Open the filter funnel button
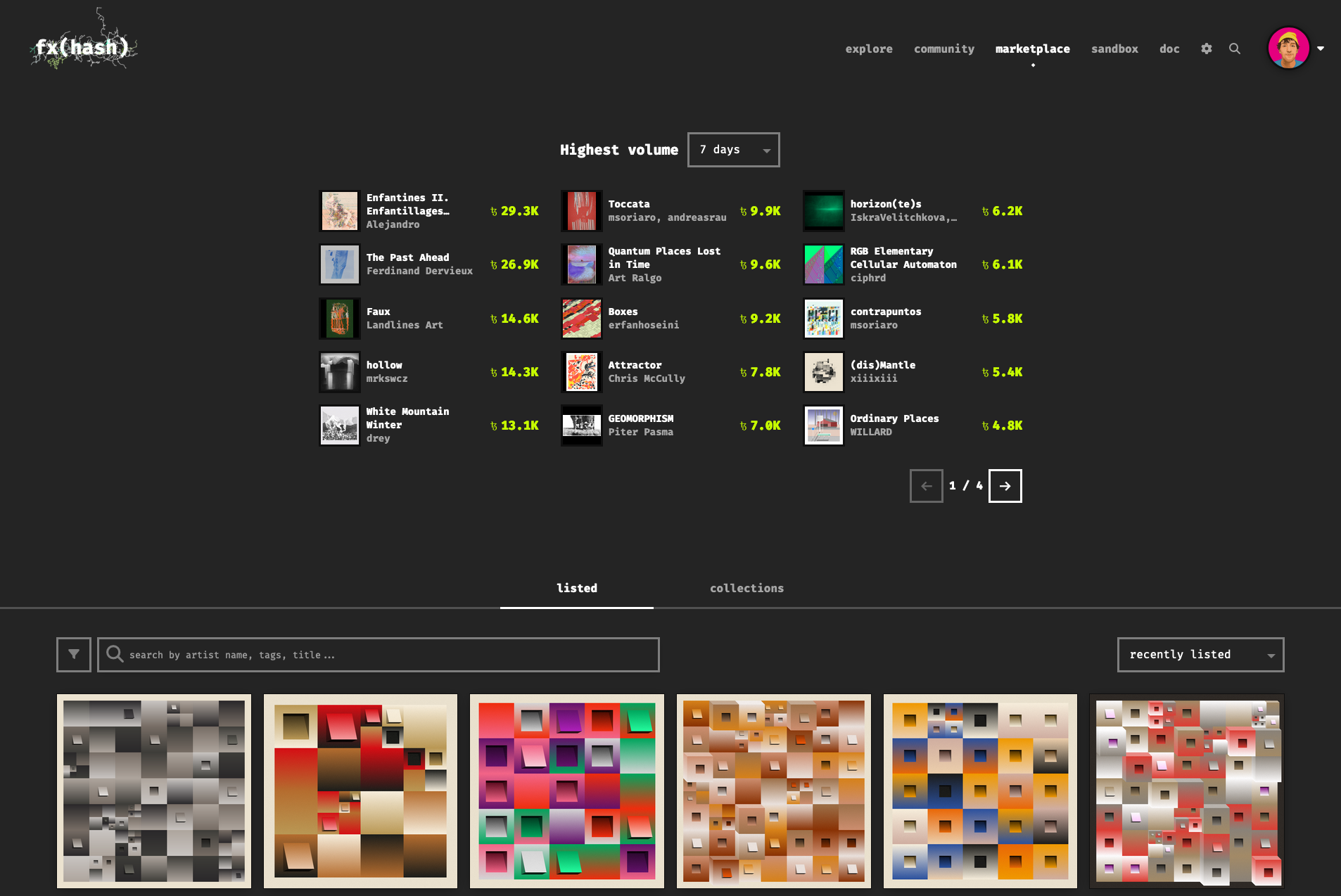The width and height of the screenshot is (1341, 896). click(x=74, y=655)
